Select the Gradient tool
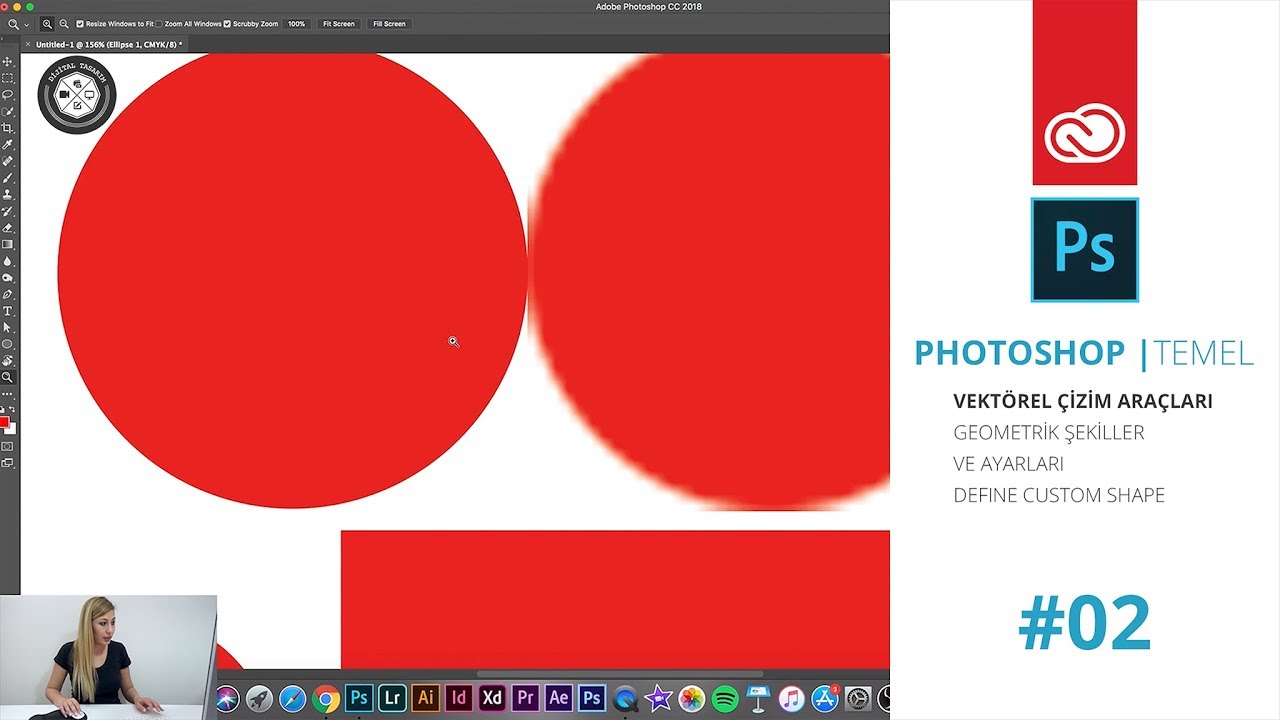Image resolution: width=1280 pixels, height=720 pixels. (8, 244)
